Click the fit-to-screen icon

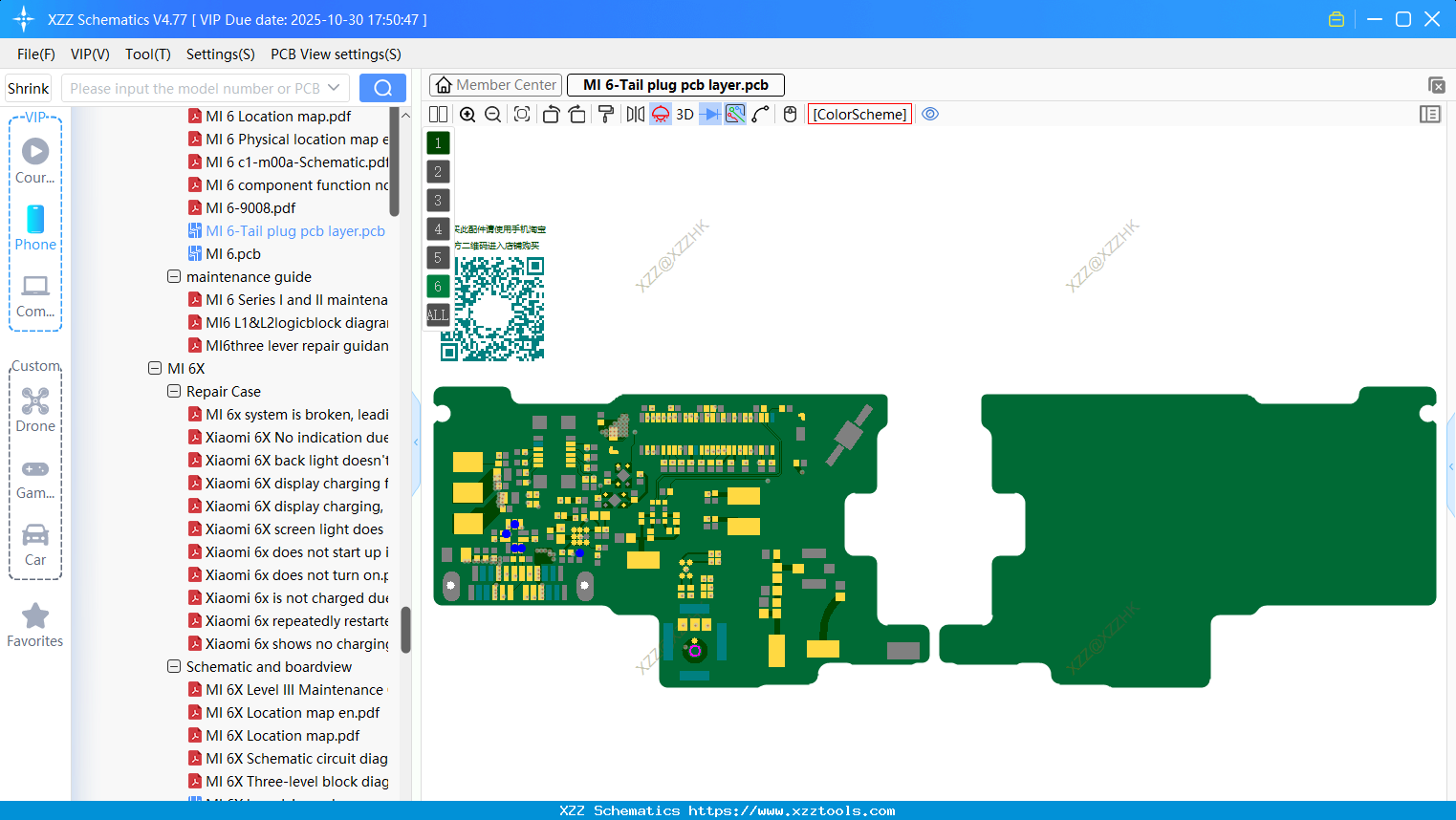[x=522, y=115]
